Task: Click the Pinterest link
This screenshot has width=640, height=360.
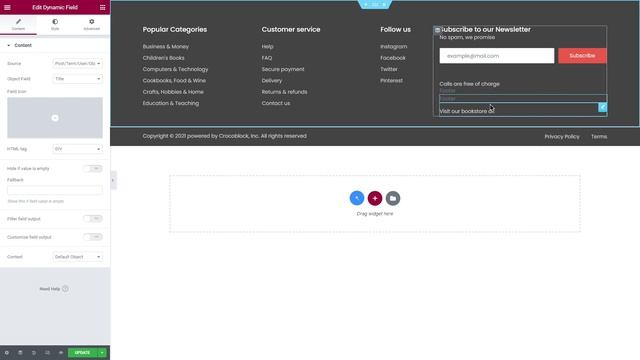Action: pos(391,80)
